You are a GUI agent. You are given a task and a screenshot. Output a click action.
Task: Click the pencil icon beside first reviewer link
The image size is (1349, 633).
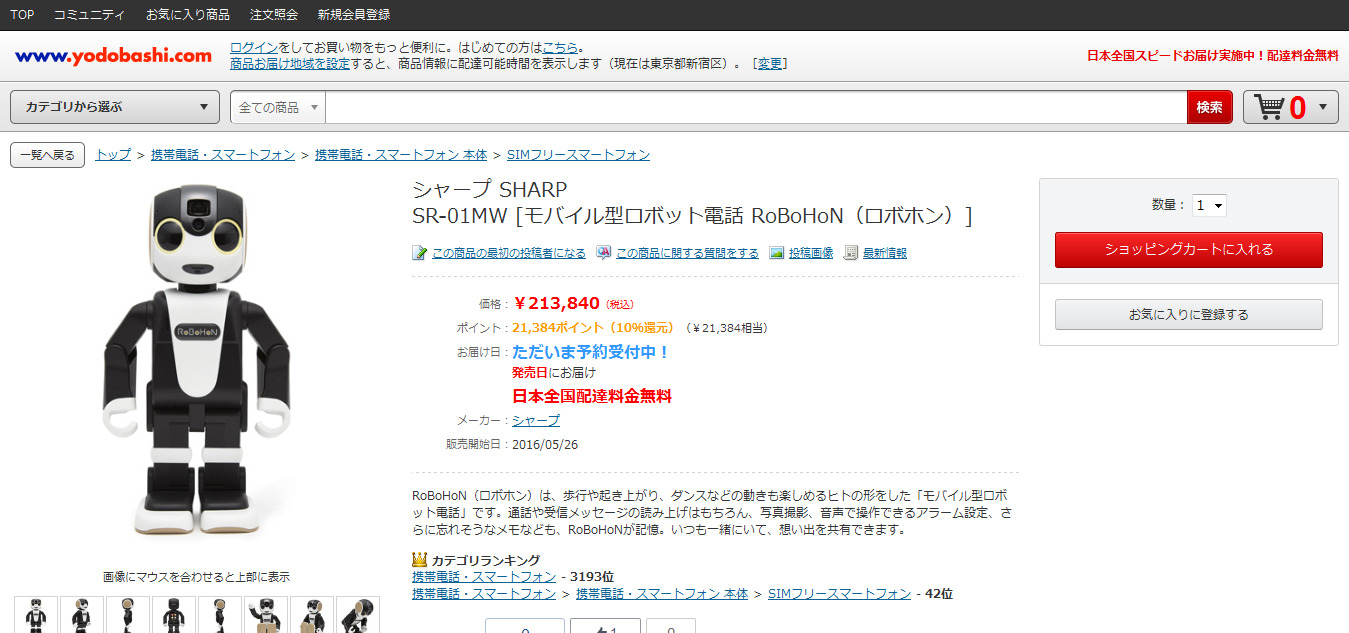coord(420,253)
